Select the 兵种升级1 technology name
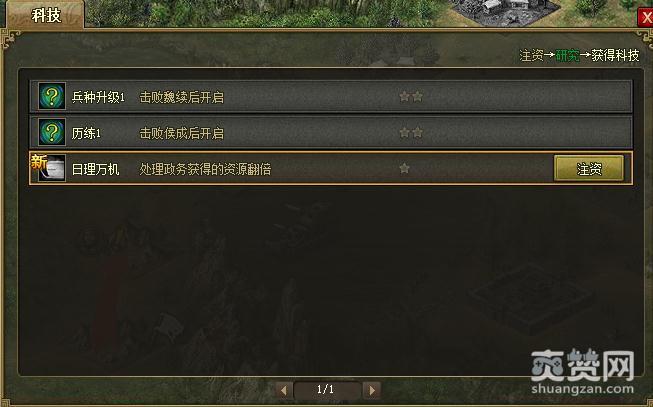The image size is (653, 407). [x=98, y=97]
